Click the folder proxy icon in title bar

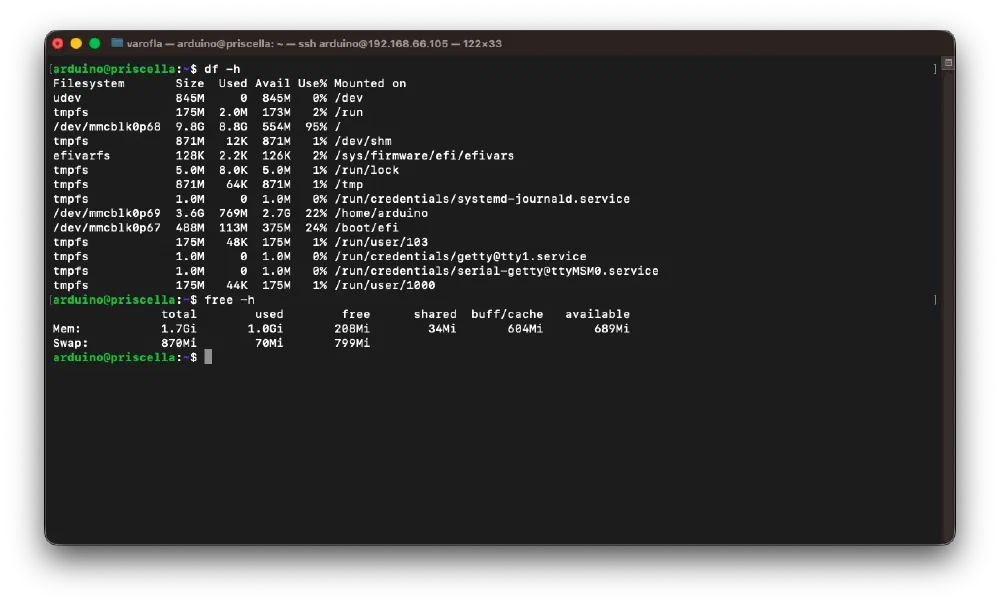pyautogui.click(x=117, y=43)
